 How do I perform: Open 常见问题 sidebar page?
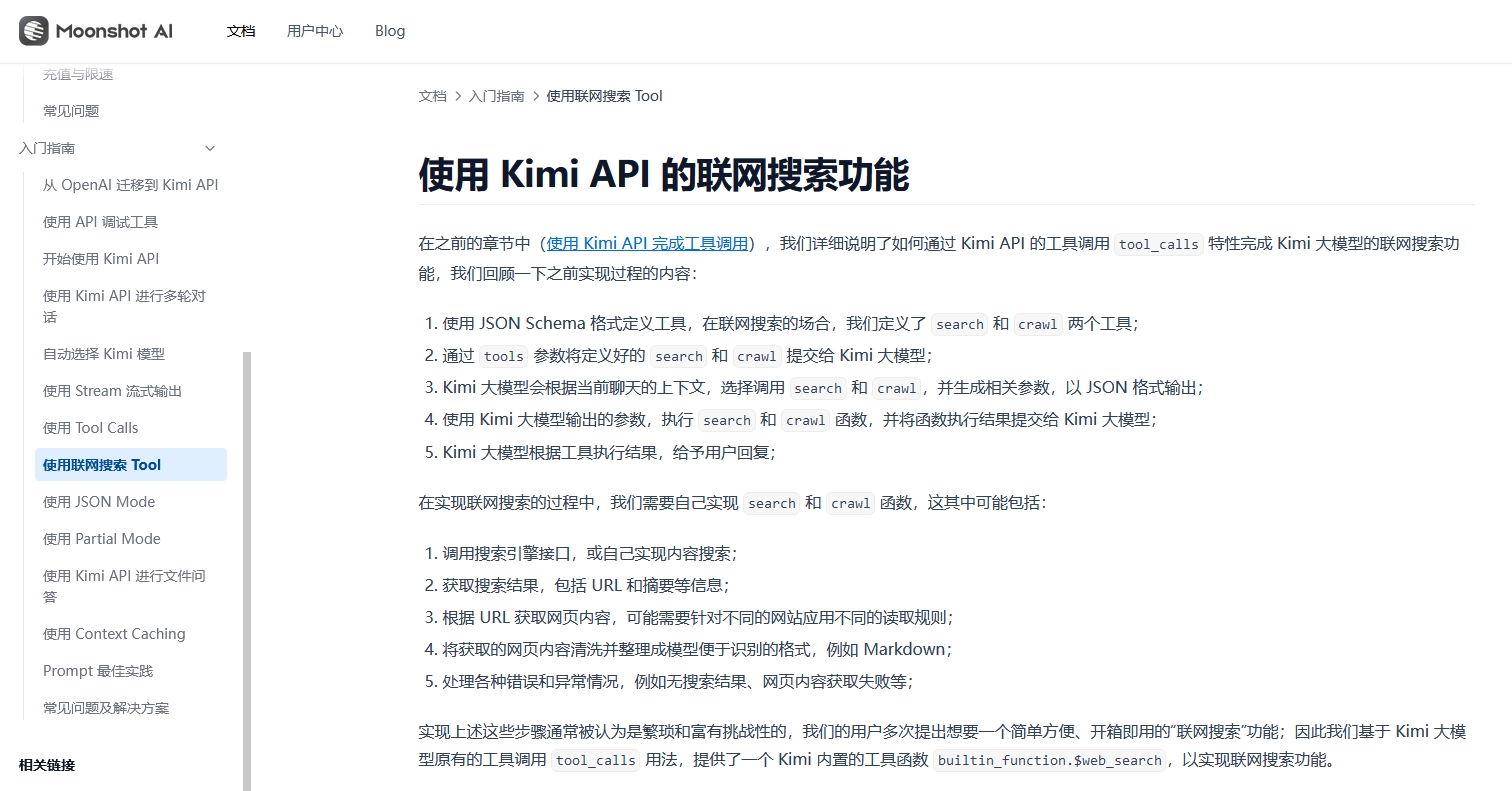(x=71, y=111)
